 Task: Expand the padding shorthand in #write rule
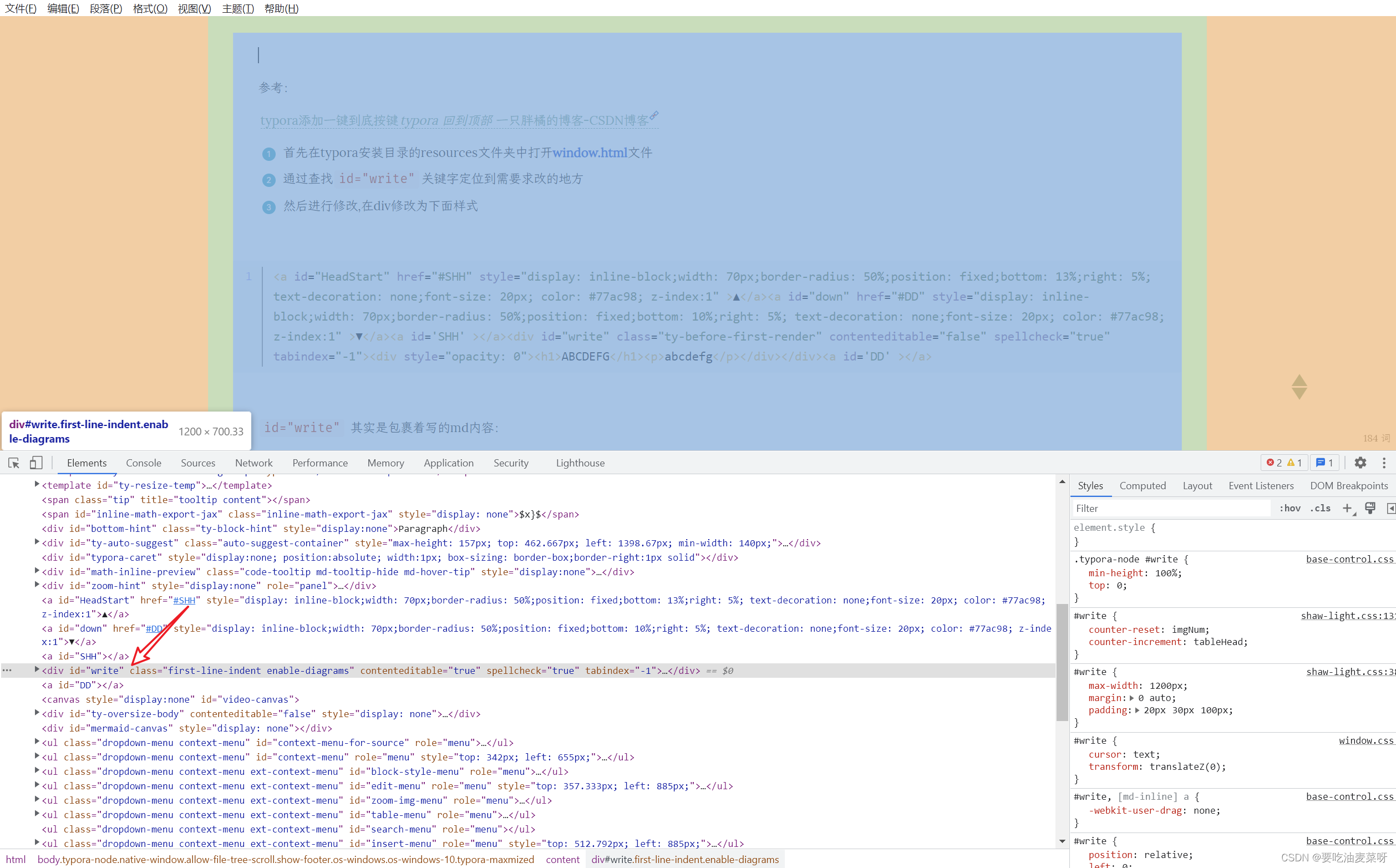1137,710
